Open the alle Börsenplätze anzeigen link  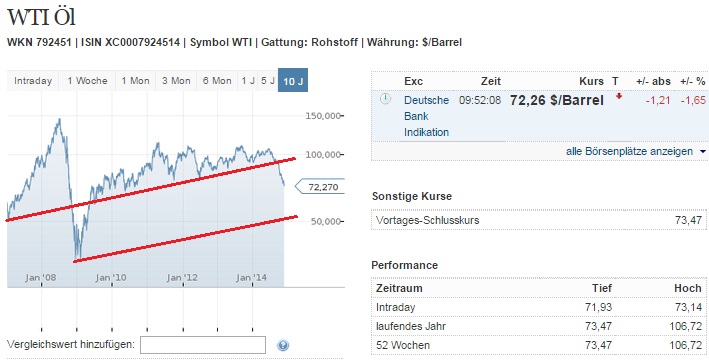pyautogui.click(x=629, y=151)
